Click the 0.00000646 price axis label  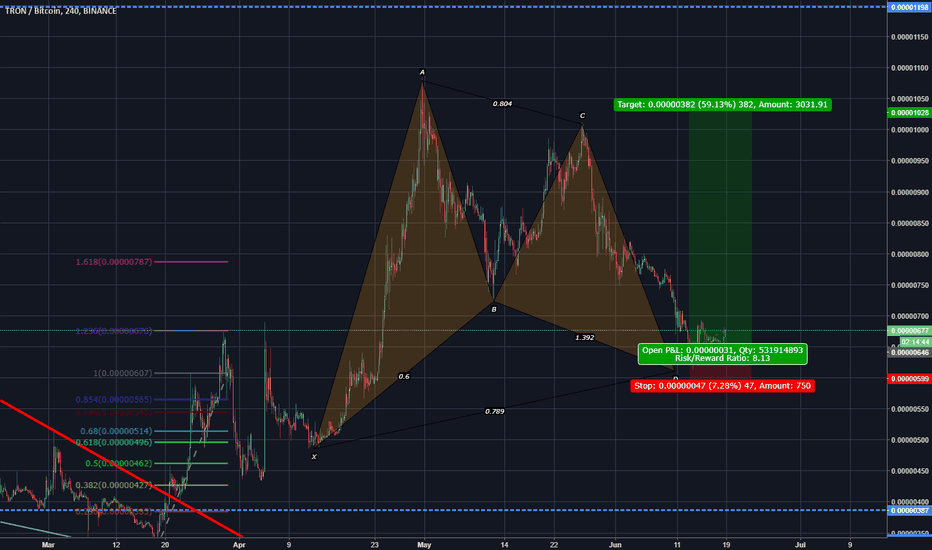[x=909, y=353]
